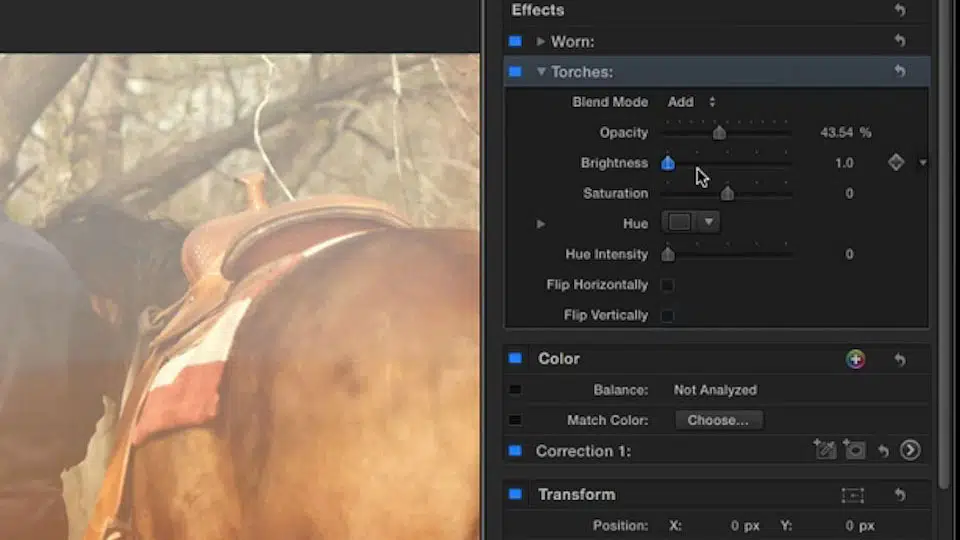The image size is (960, 540).
Task: Click the 'Not Analyzed' balance status
Action: pyautogui.click(x=715, y=390)
